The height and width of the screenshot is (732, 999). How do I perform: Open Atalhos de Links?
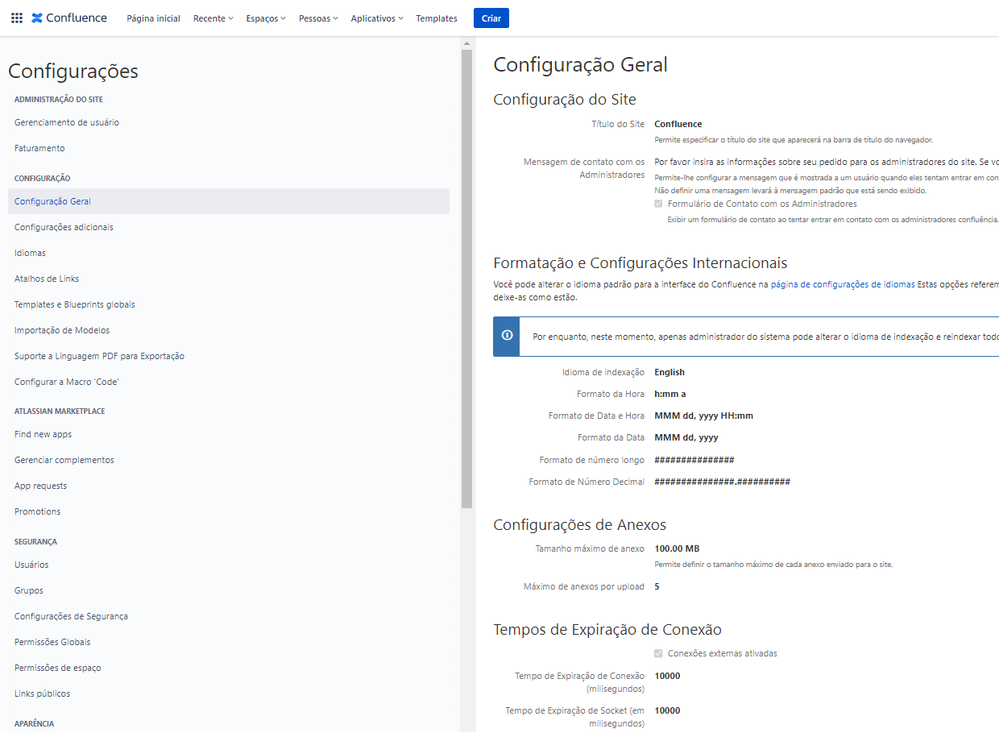pos(47,279)
